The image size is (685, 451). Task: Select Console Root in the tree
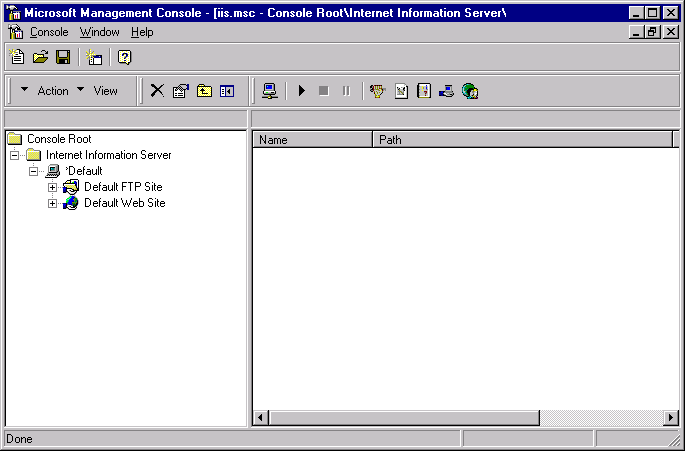(59, 139)
